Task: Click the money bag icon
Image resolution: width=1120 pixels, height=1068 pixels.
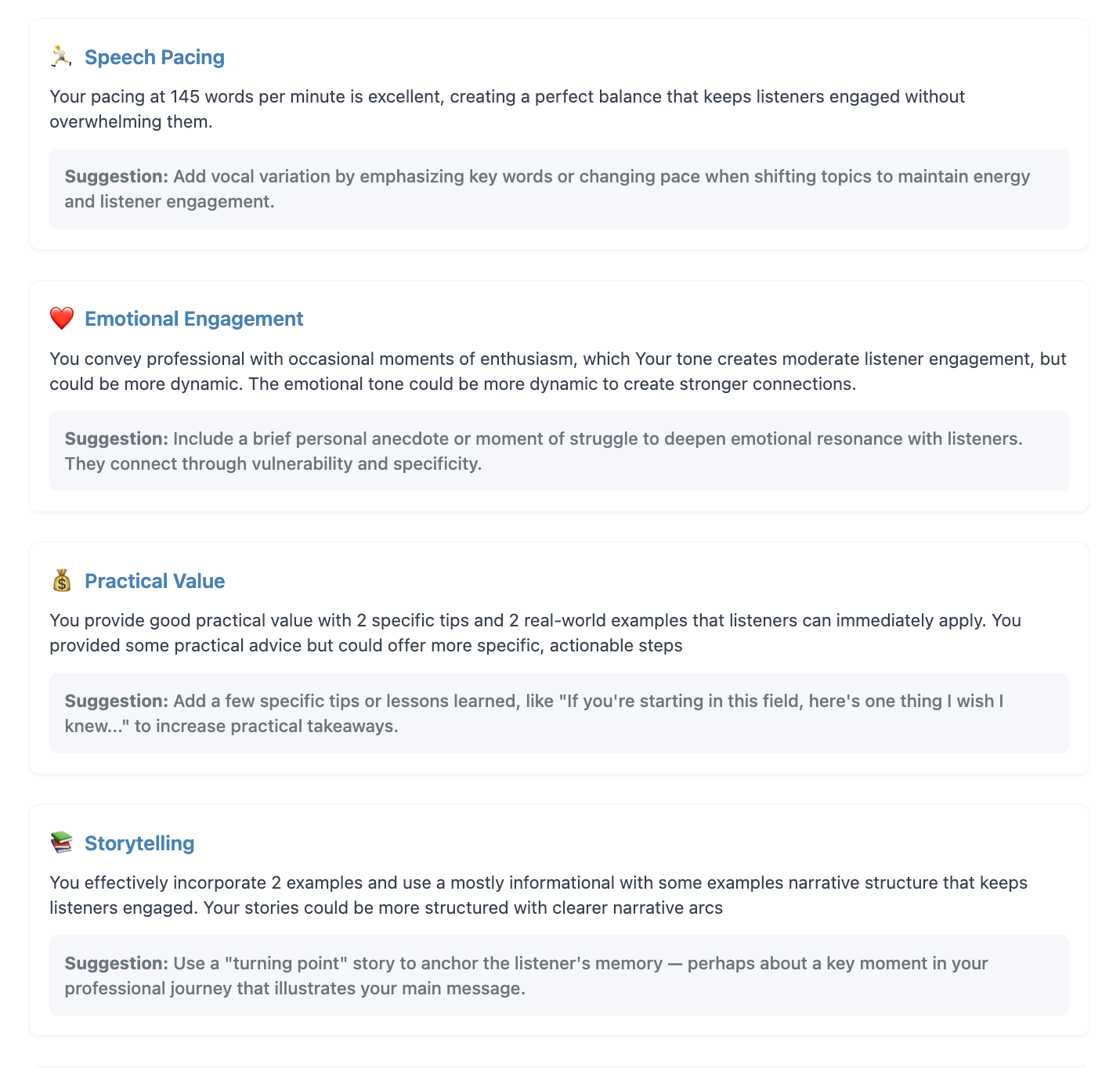Action: [x=61, y=581]
